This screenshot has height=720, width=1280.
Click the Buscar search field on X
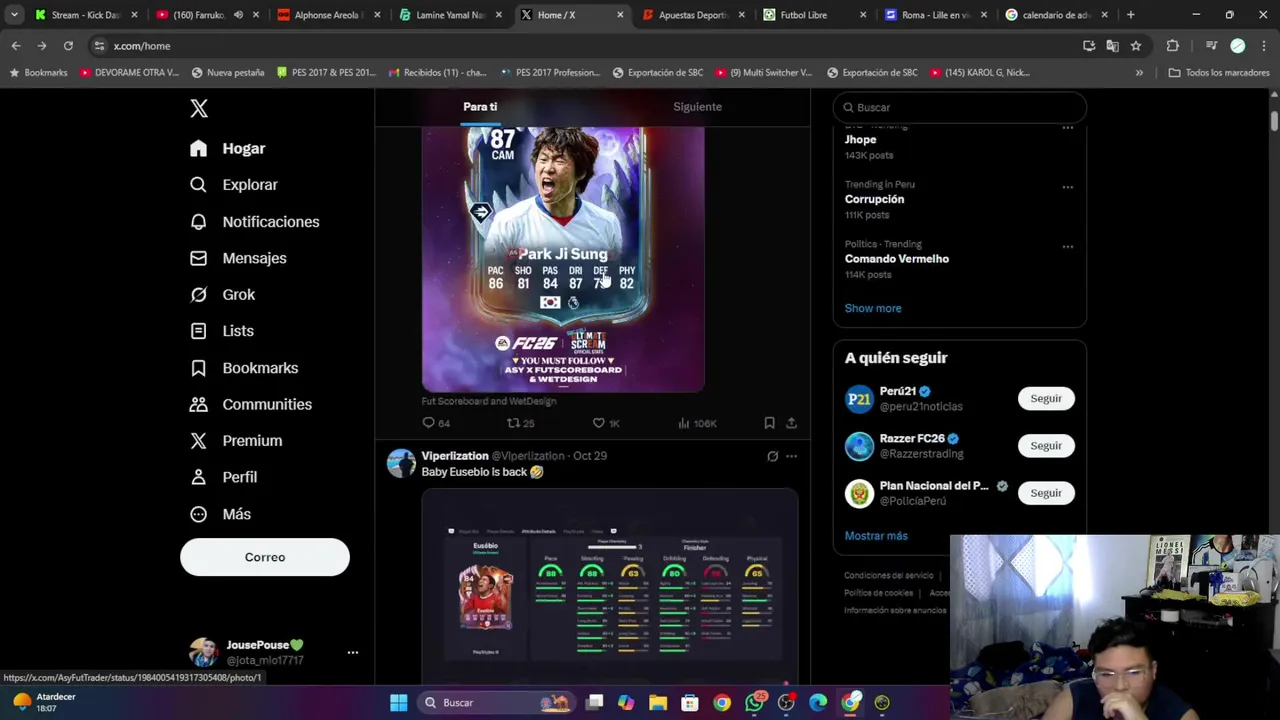tap(960, 107)
